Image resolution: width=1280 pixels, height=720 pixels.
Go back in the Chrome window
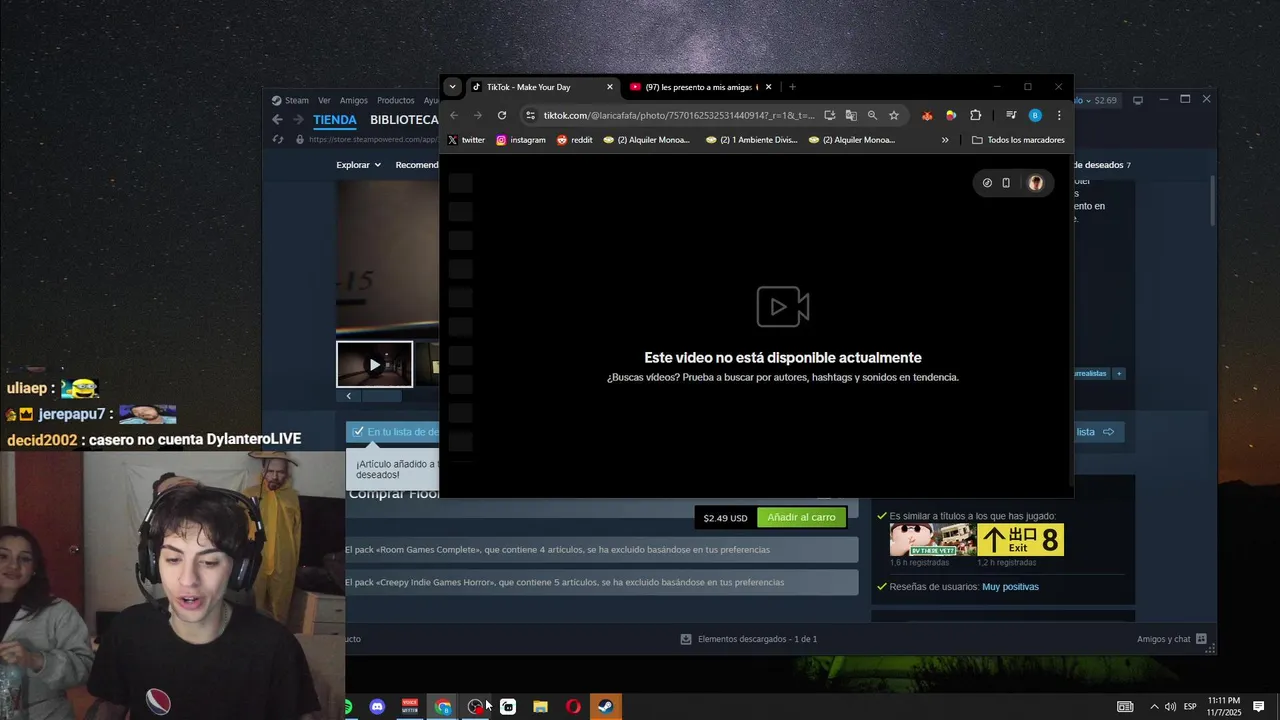click(x=454, y=115)
